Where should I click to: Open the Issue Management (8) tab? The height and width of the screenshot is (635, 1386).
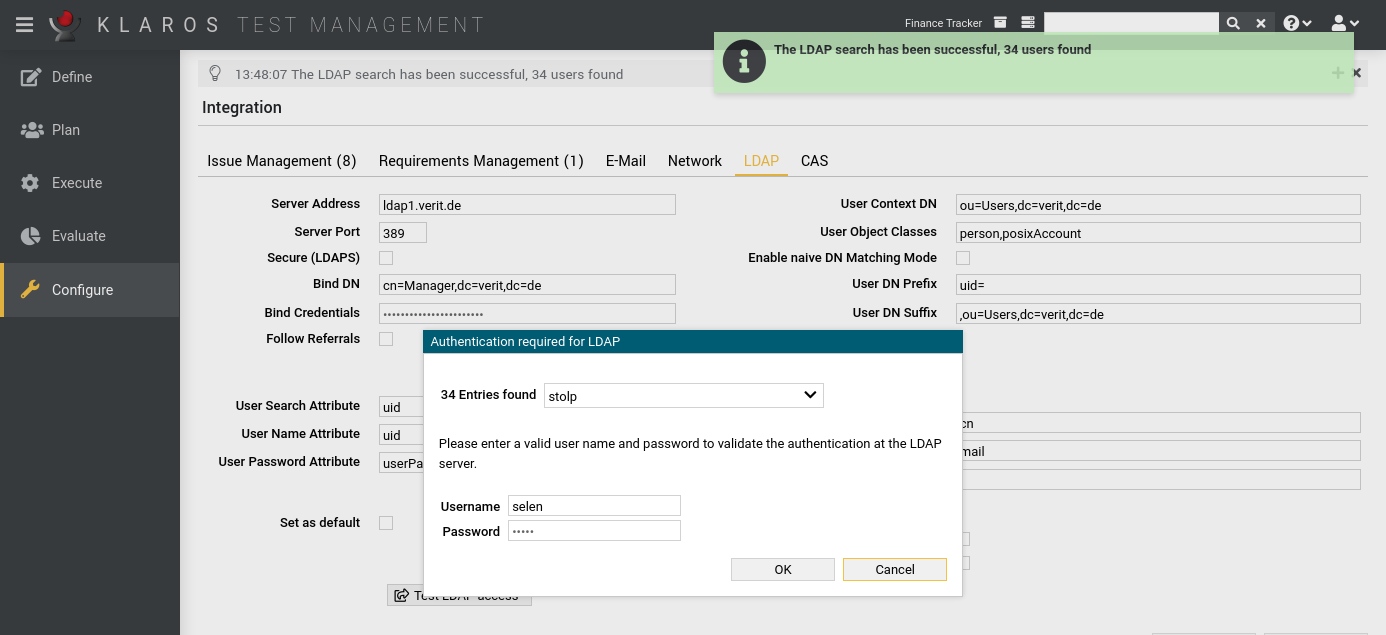pos(282,161)
